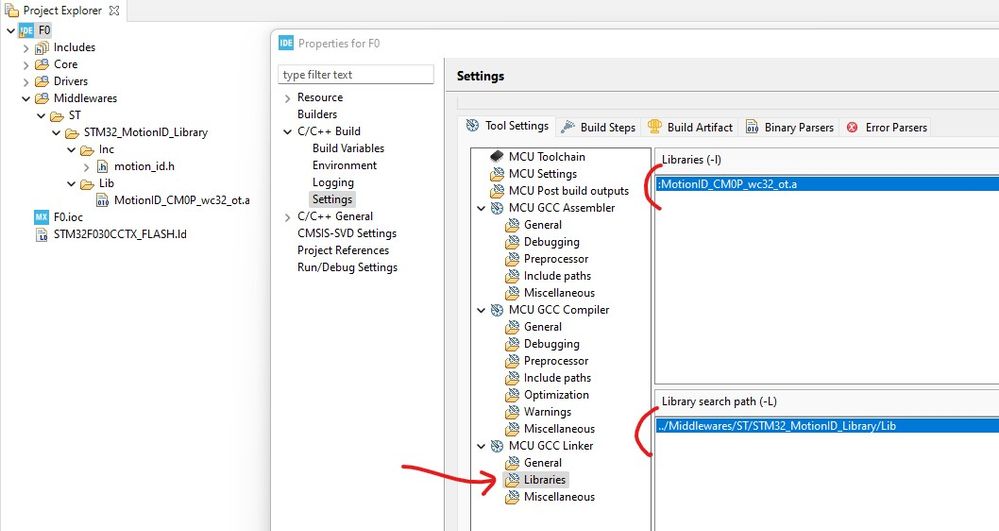Image resolution: width=999 pixels, height=531 pixels.
Task: Select General under MCU GCC Linker
Action: 543,463
